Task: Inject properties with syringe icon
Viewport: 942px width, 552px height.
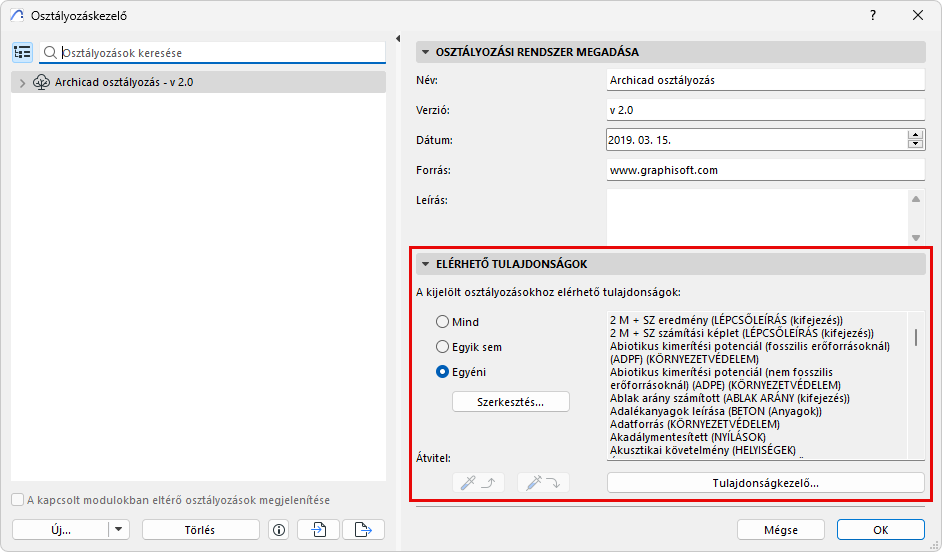Action: (543, 482)
